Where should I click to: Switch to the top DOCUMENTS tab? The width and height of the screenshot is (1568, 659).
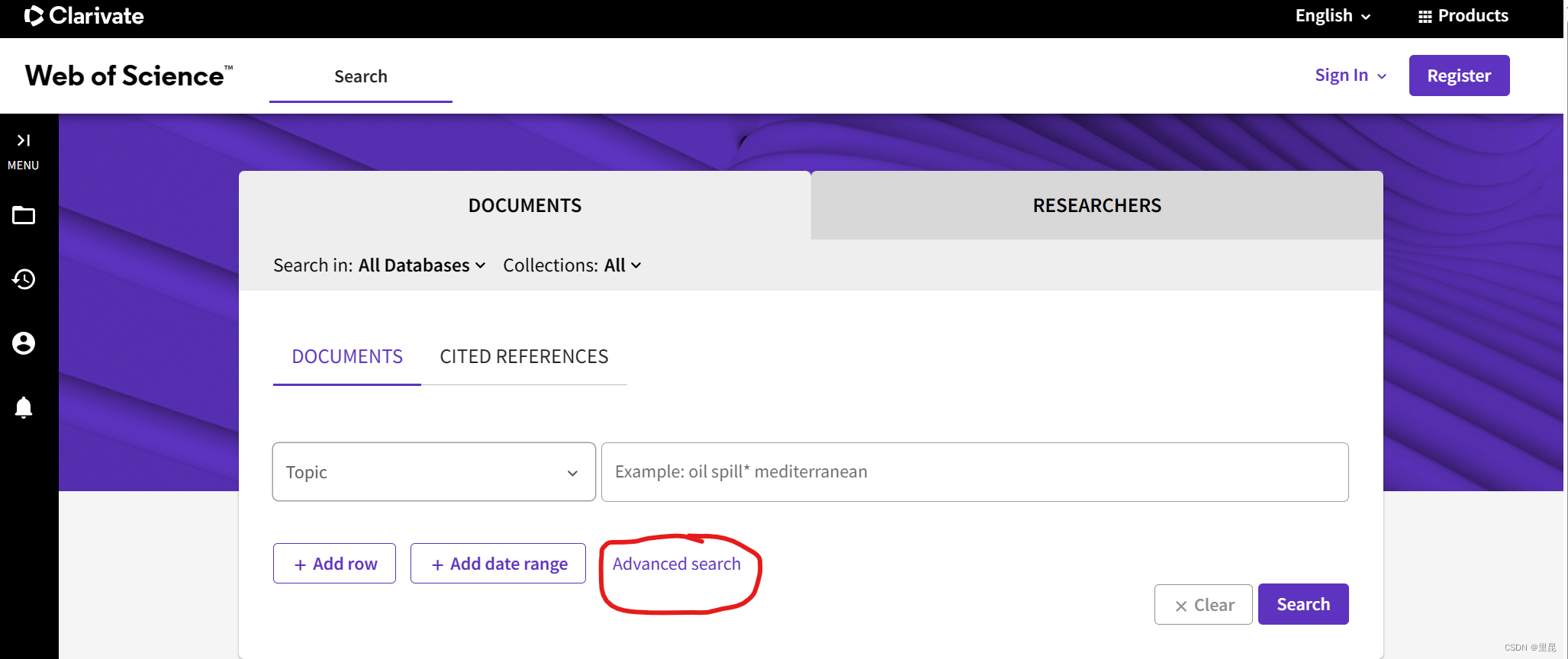tap(525, 205)
